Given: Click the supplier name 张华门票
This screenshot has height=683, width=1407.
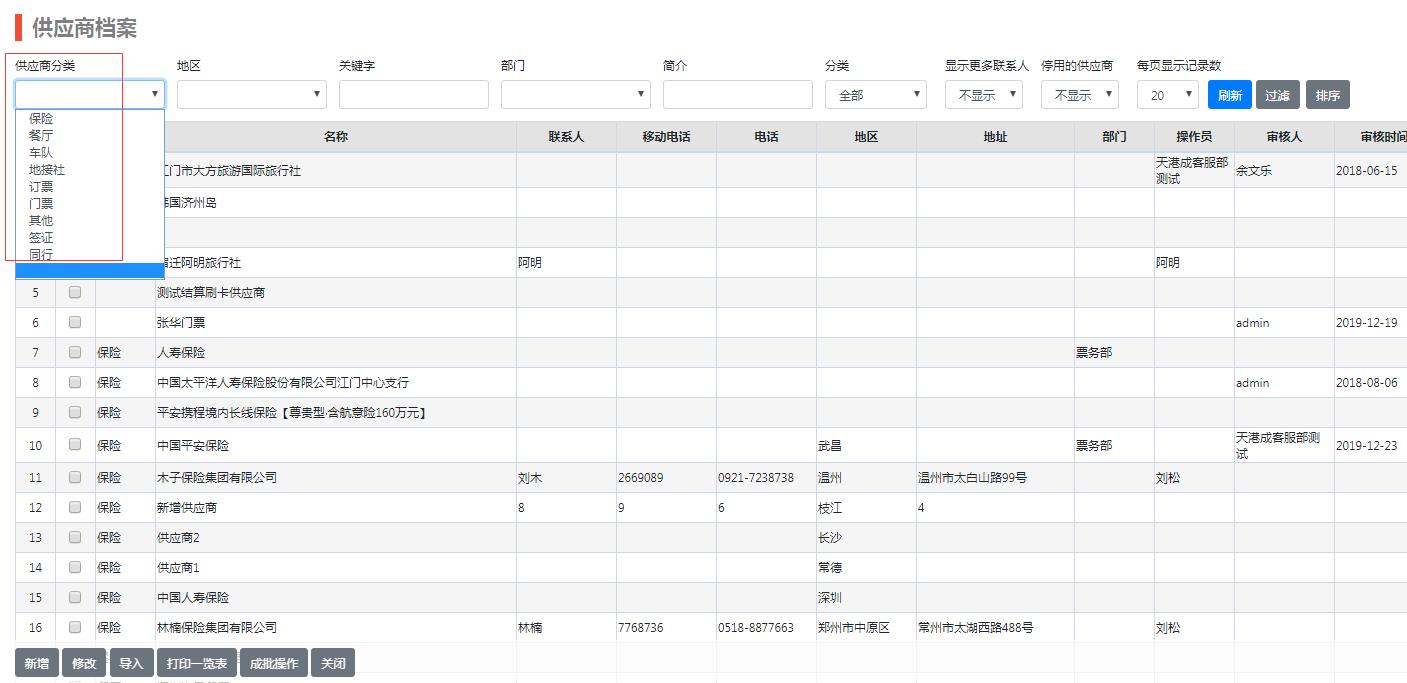Looking at the screenshot, I should 181,323.
